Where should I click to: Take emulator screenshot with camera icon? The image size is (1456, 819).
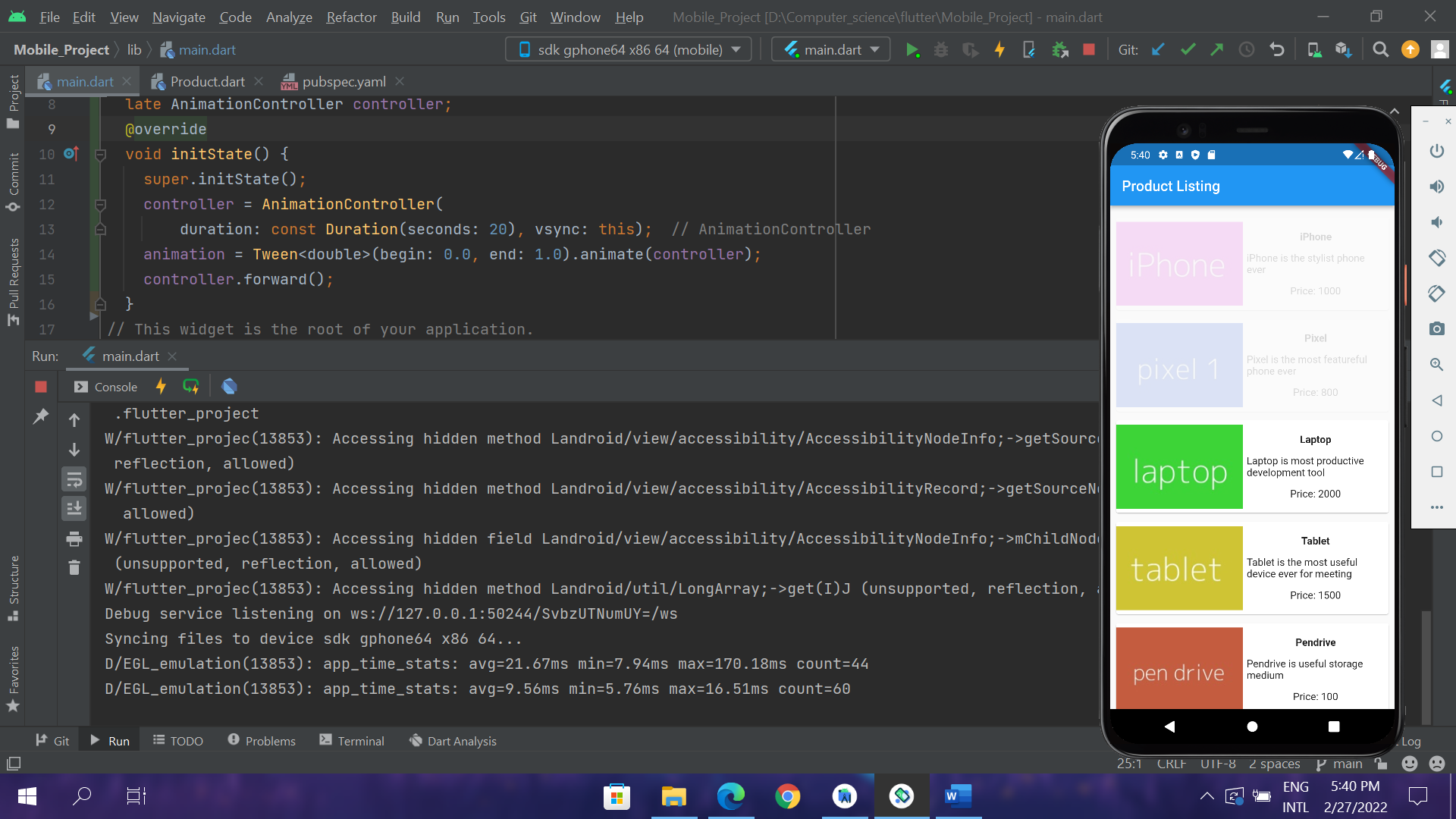click(x=1436, y=329)
